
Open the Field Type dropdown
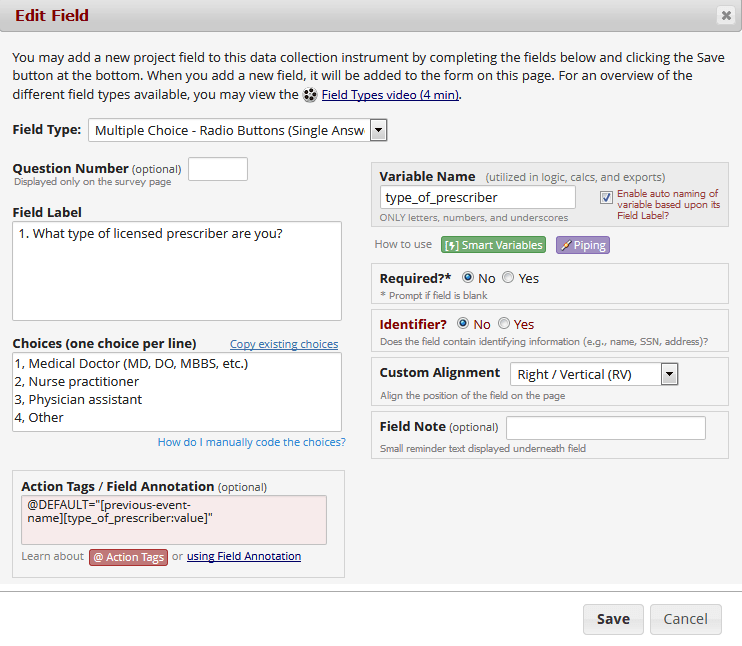click(x=238, y=130)
